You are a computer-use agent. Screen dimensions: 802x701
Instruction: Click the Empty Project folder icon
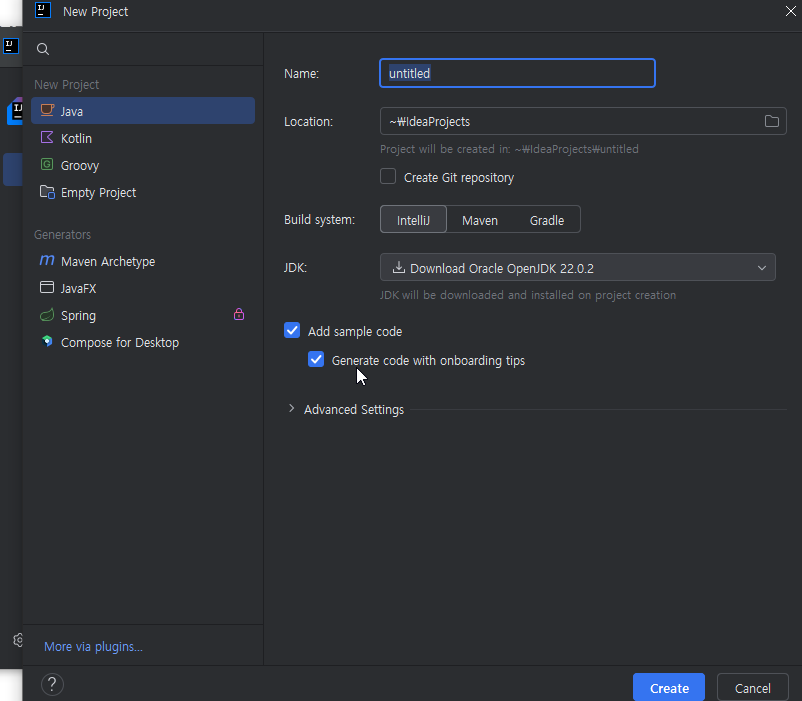(x=47, y=192)
